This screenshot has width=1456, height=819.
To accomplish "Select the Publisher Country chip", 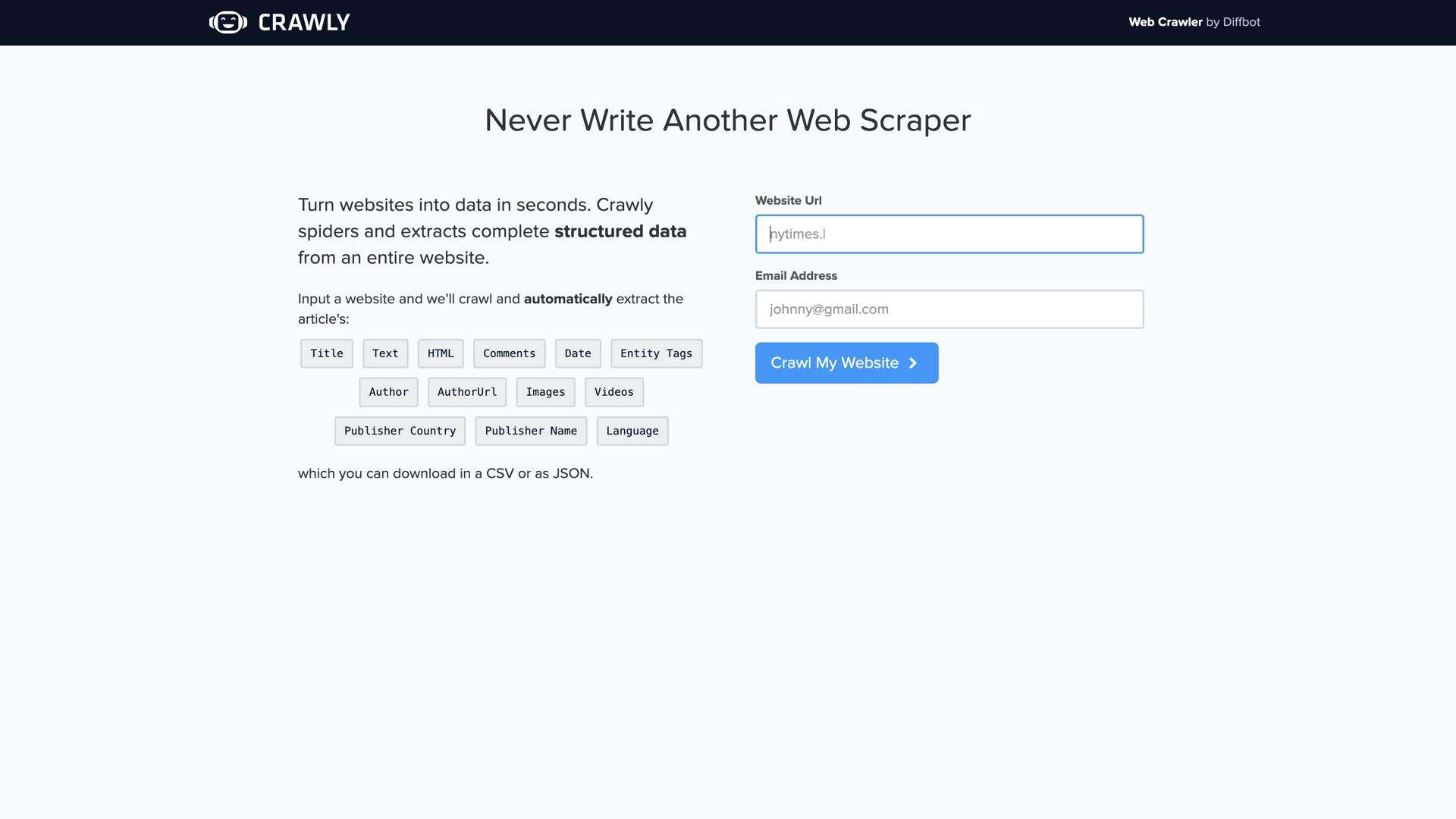I will [x=400, y=431].
